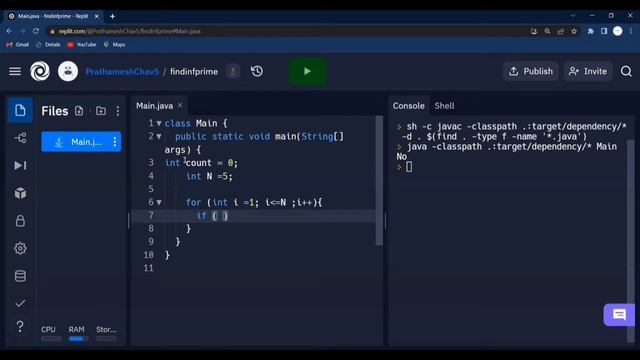This screenshot has height=360, width=640.
Task: Open the Unit tests checkmark icon
Action: click(20, 303)
